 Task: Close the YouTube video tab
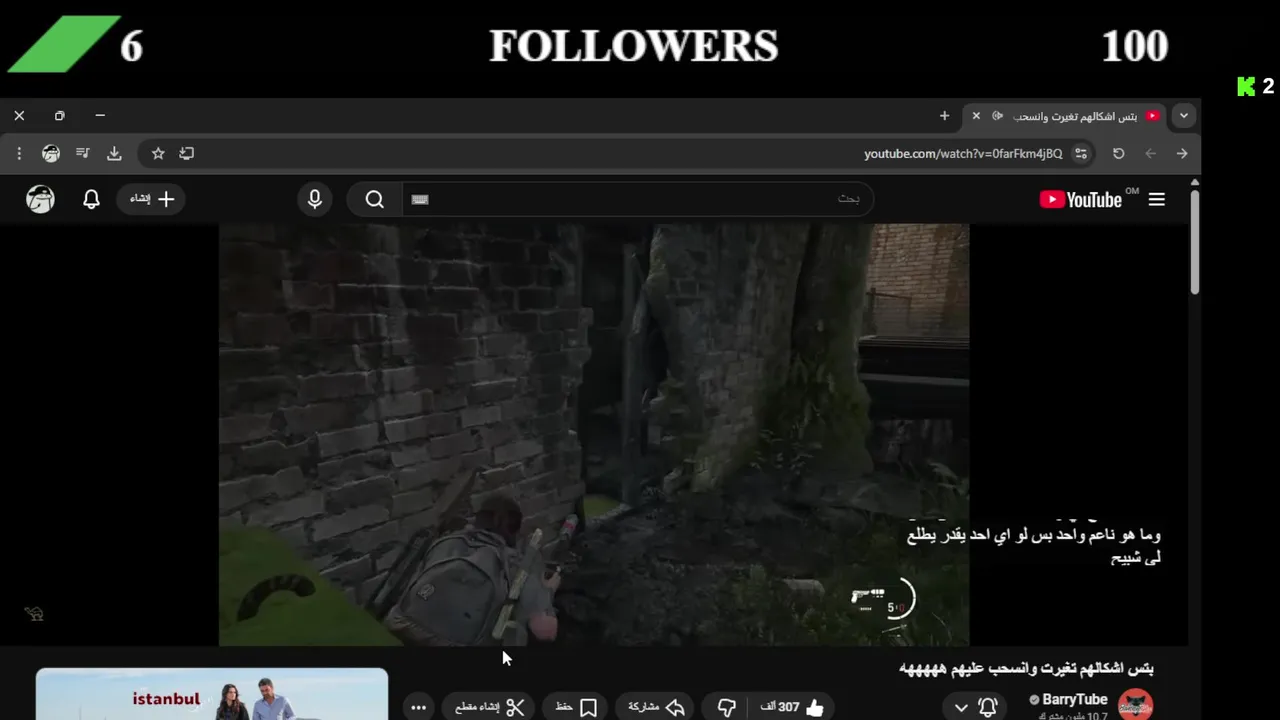tap(976, 116)
